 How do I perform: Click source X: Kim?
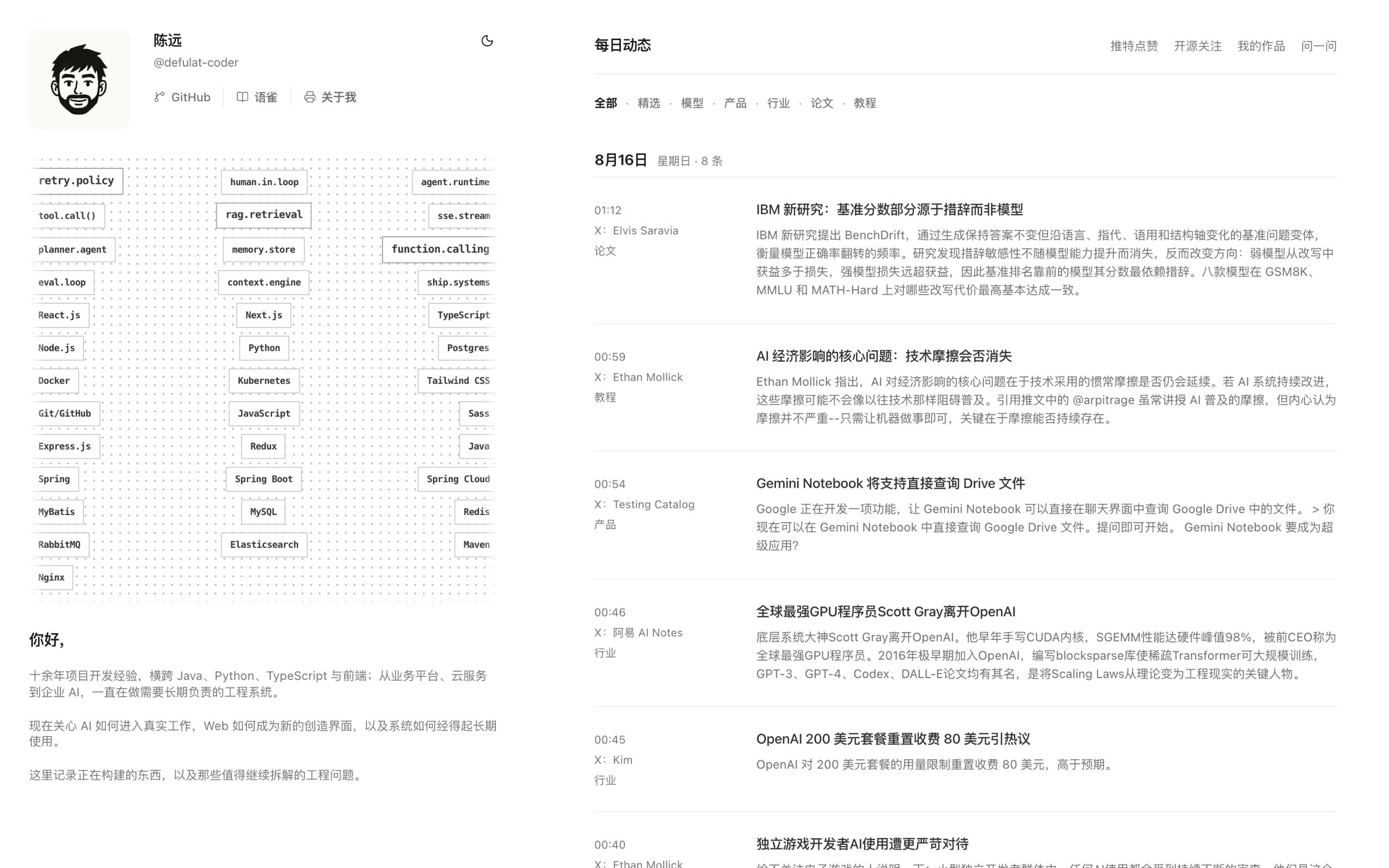(x=613, y=760)
